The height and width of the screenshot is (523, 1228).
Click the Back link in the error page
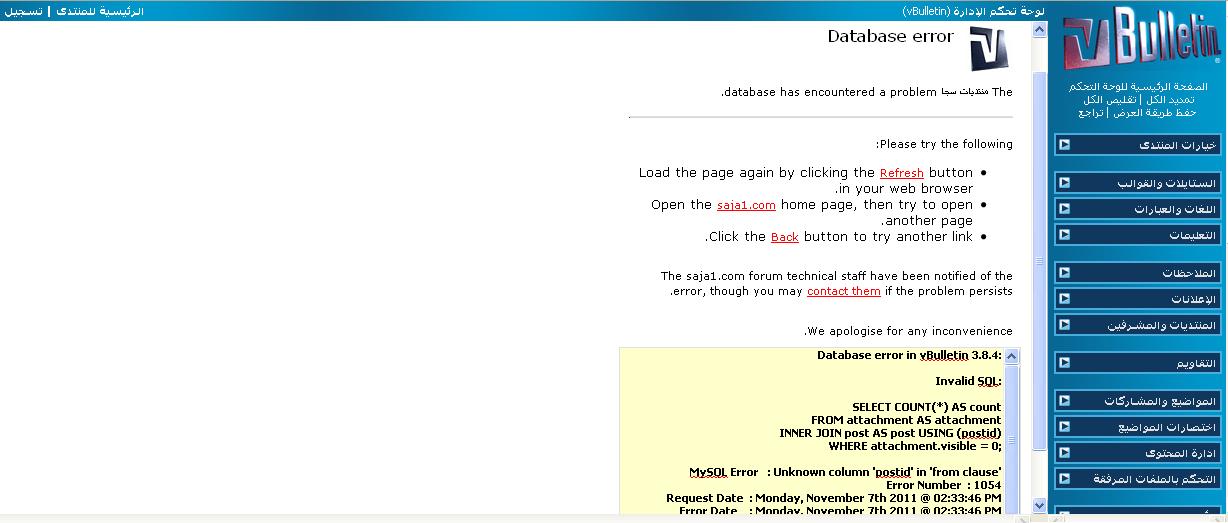coord(784,237)
